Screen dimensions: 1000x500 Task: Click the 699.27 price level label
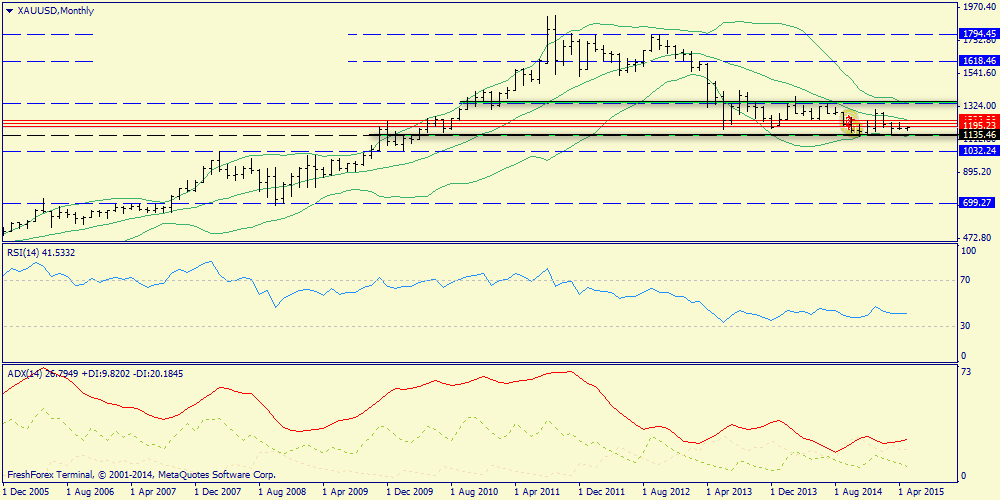(x=976, y=203)
